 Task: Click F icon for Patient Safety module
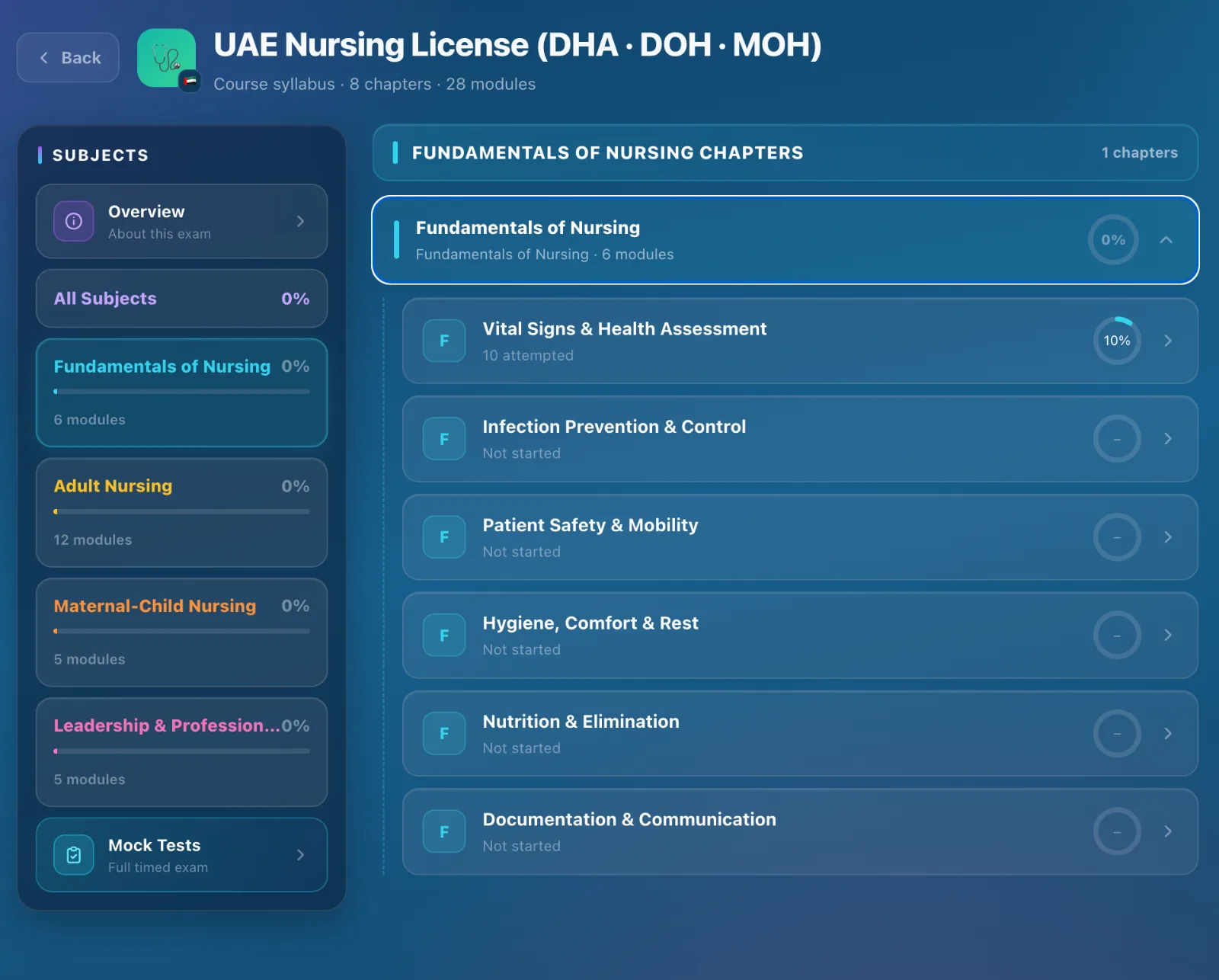[x=444, y=537]
